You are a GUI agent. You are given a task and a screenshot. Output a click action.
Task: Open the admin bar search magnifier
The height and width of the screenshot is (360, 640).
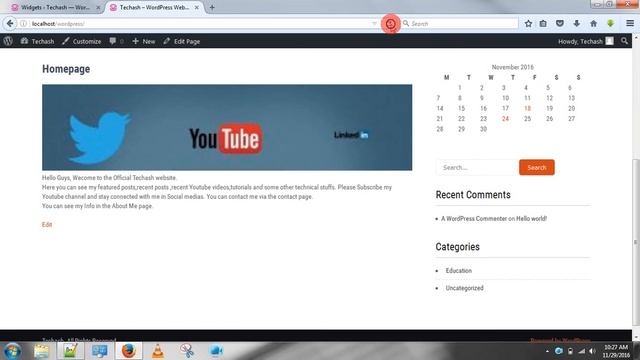coord(624,41)
